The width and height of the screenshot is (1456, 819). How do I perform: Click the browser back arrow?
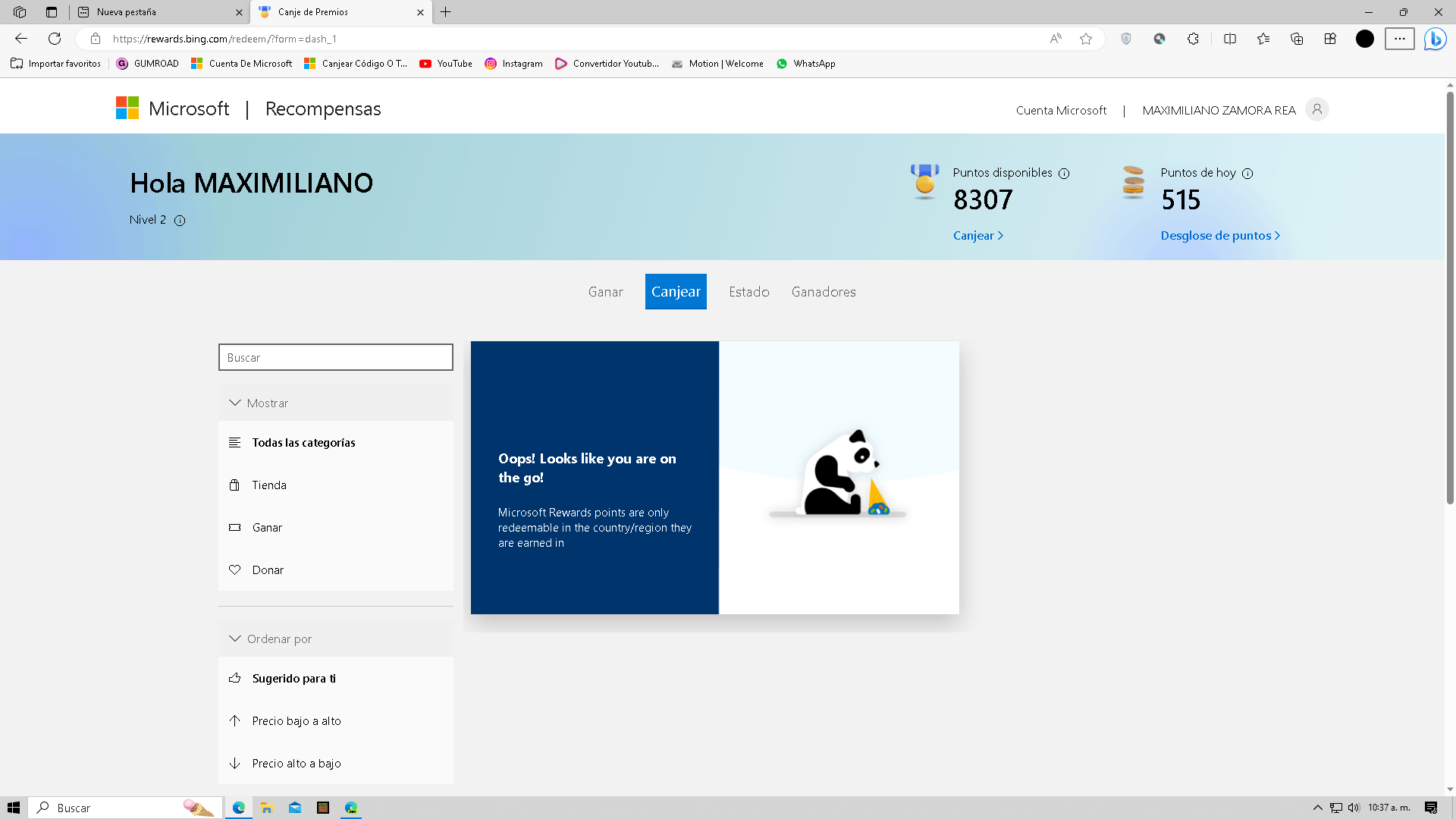click(21, 39)
